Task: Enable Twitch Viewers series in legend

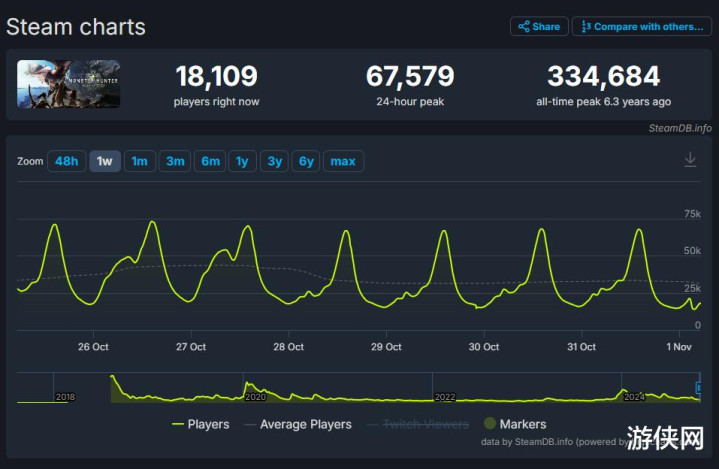Action: coord(418,424)
